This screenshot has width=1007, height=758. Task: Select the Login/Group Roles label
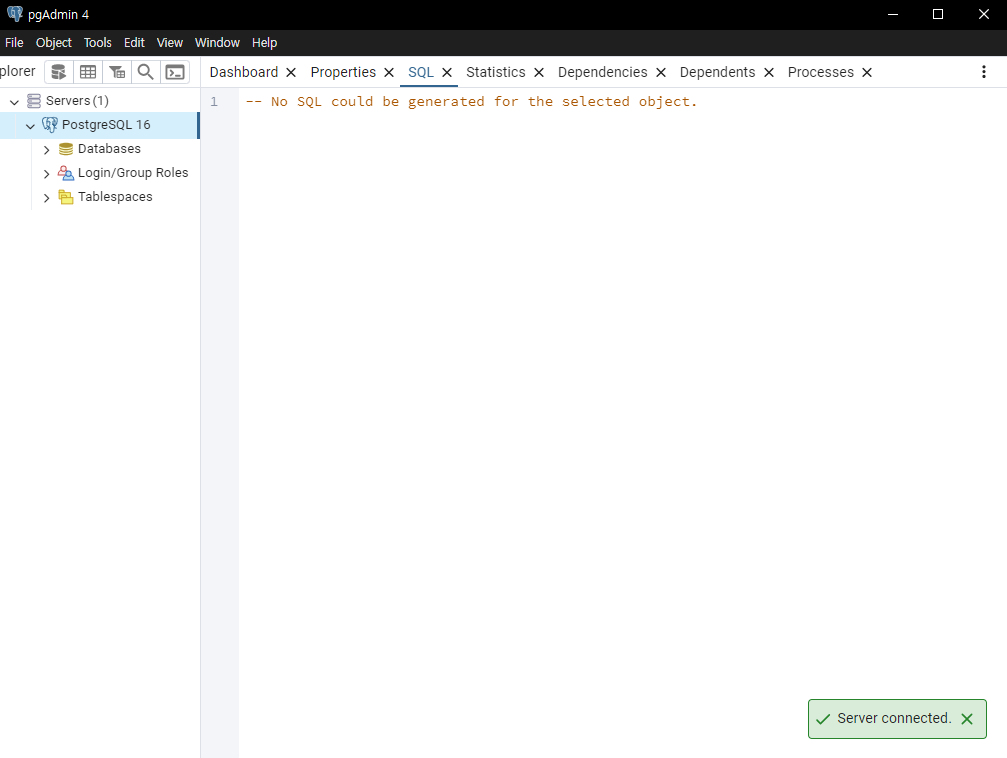tap(133, 173)
